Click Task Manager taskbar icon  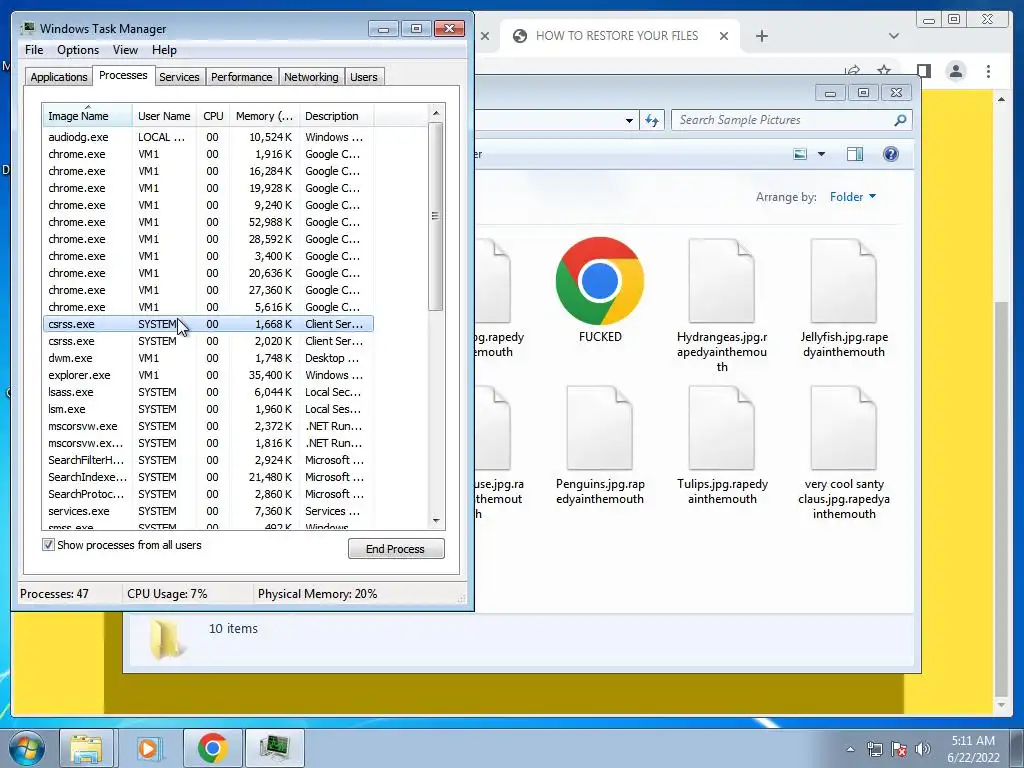[275, 748]
